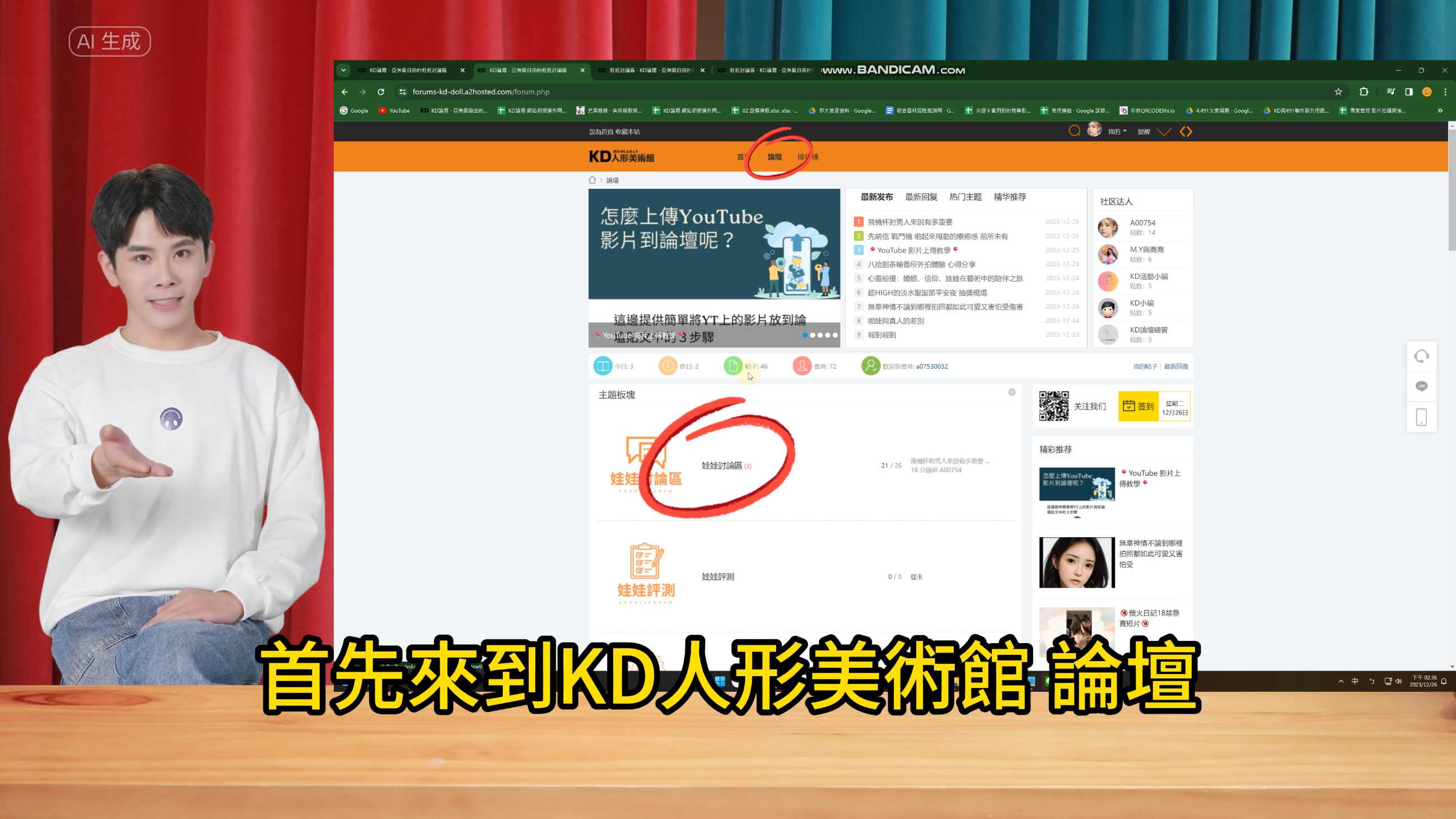Viewport: 1456px width, 819px height.
Task: Open the 我的 dropdown menu
Action: tap(1117, 132)
